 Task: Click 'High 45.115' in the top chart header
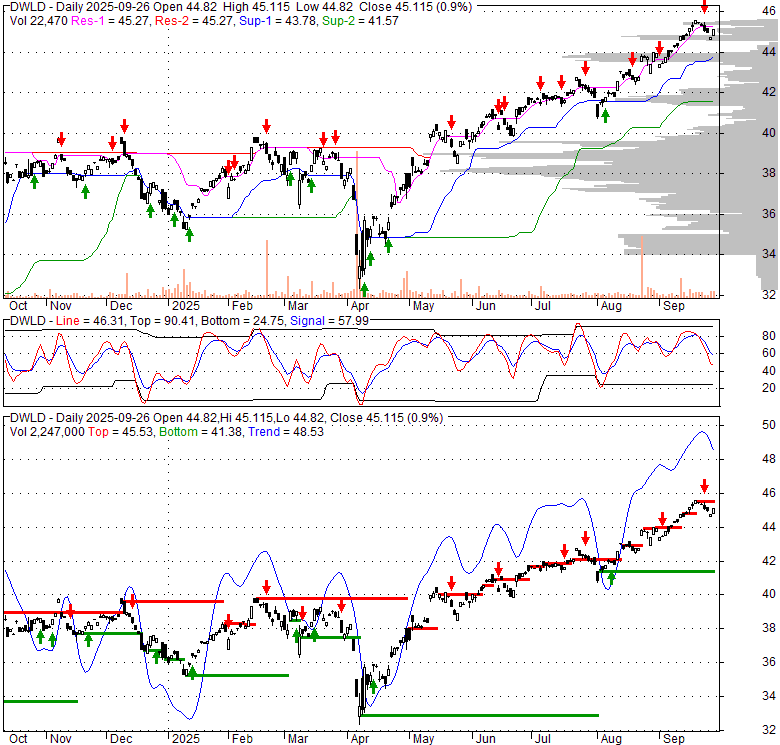pos(257,7)
